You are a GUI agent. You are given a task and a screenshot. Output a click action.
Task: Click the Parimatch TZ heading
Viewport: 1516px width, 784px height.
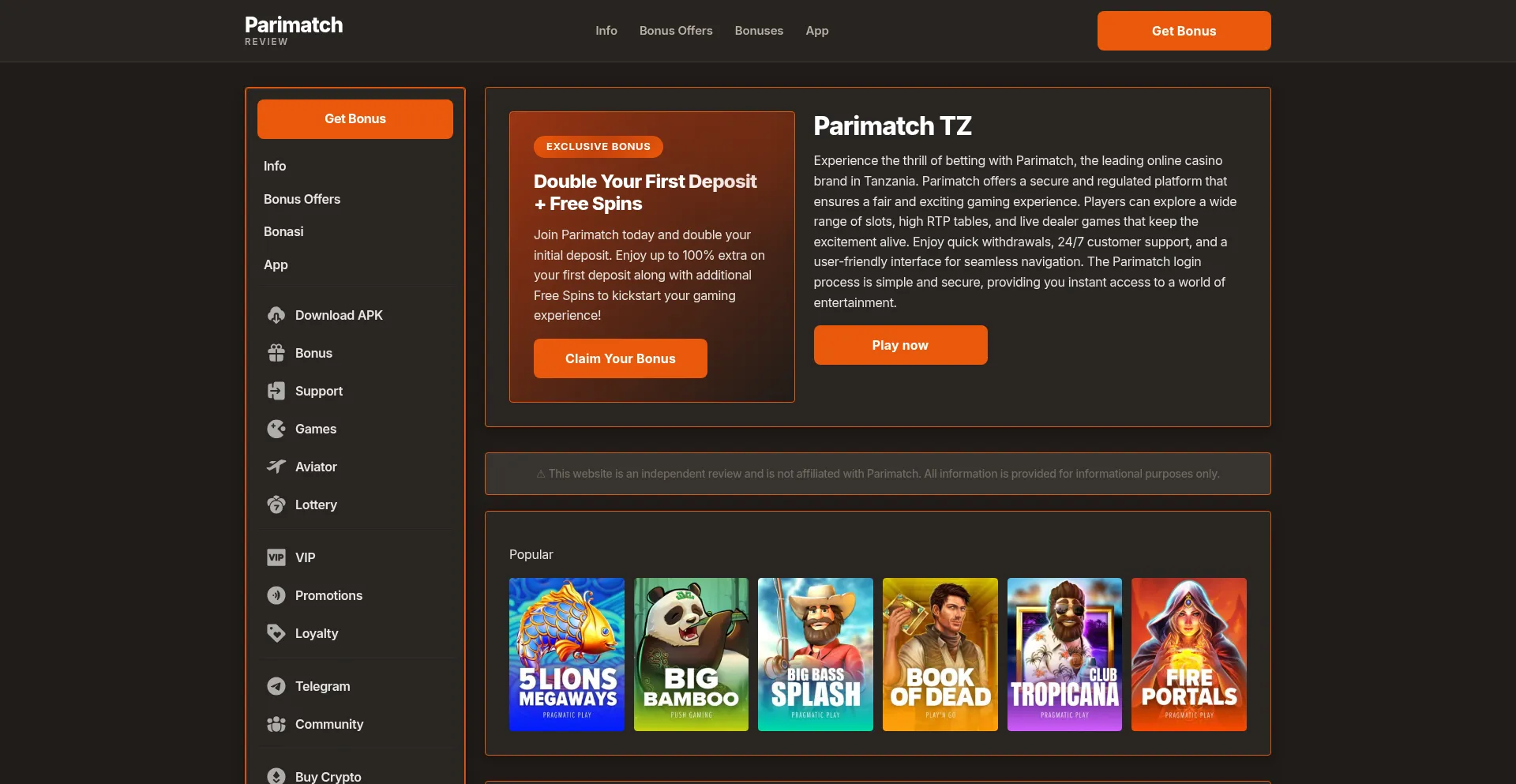[x=892, y=126]
